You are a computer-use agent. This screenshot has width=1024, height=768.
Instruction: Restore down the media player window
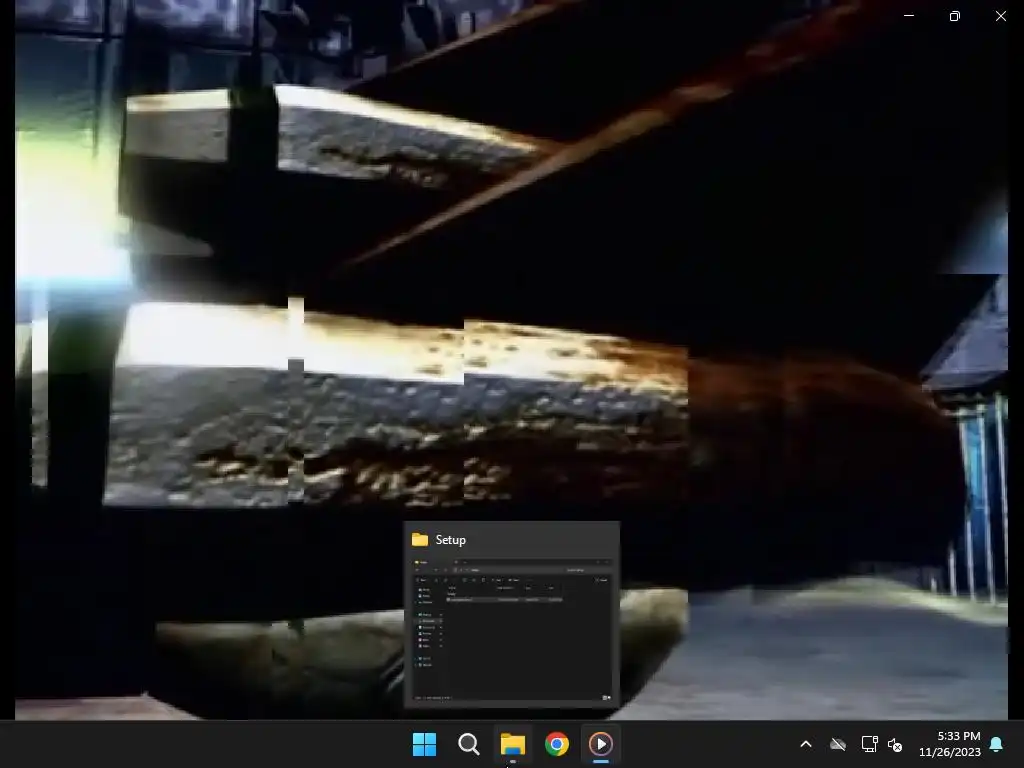955,16
